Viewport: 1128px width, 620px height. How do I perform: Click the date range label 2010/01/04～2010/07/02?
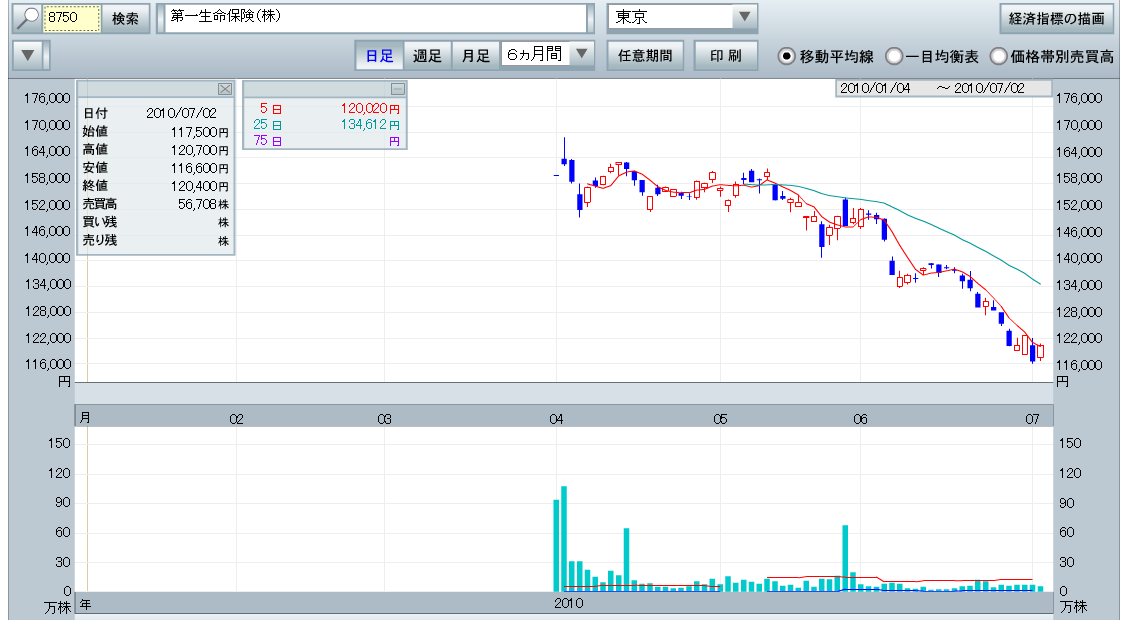[945, 88]
